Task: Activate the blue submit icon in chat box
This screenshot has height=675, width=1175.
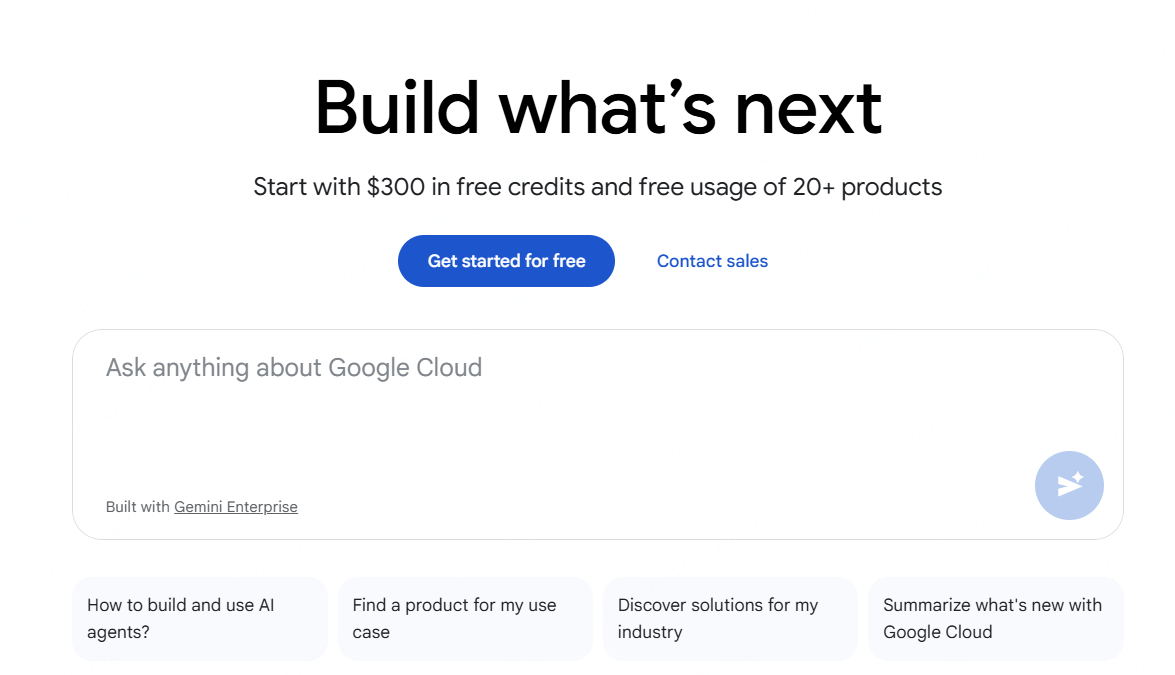Action: [x=1068, y=485]
